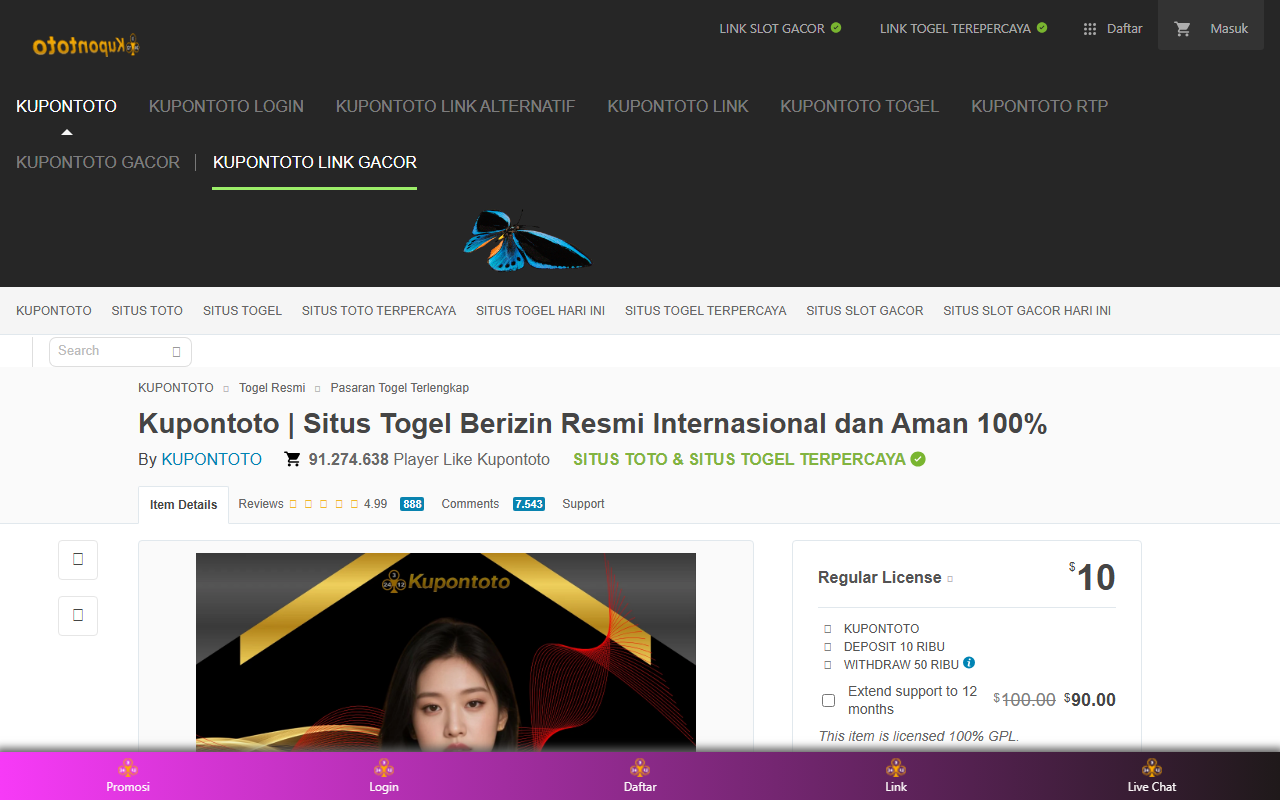Image resolution: width=1280 pixels, height=800 pixels.
Task: Click the Pasaran Togel Terlengkap breadcrumb
Action: pos(400,388)
